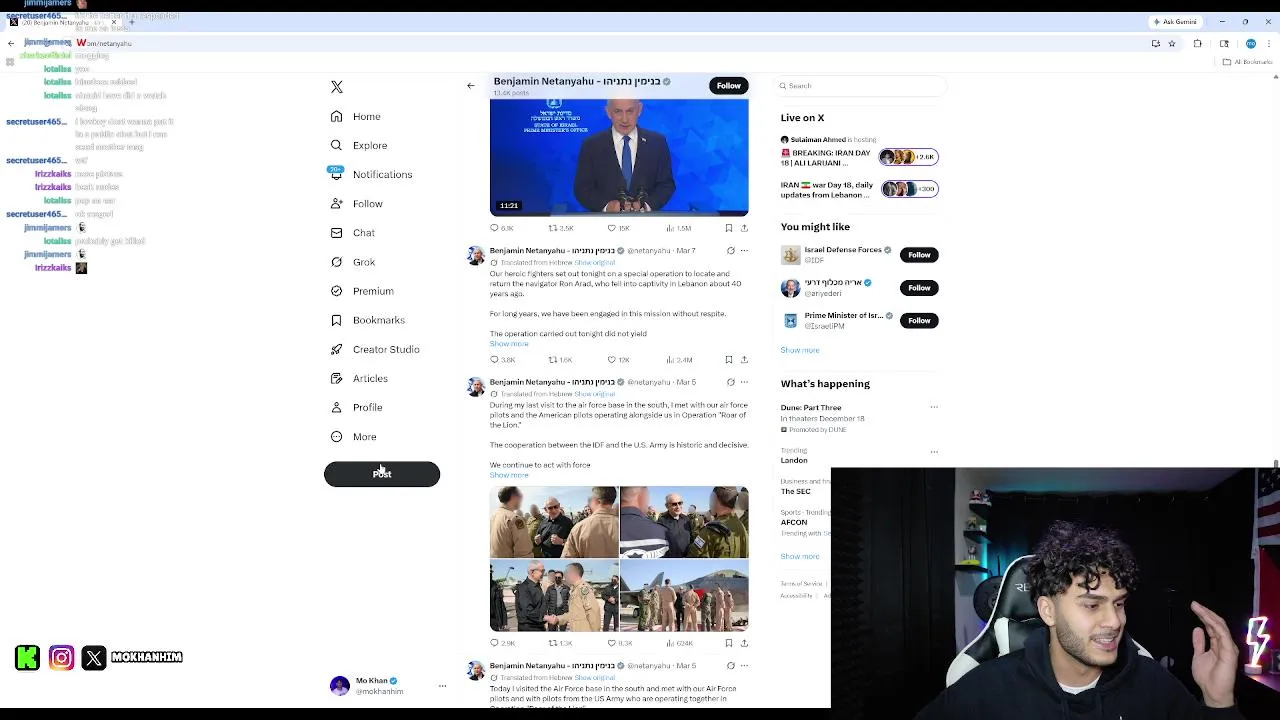The width and height of the screenshot is (1280, 720).
Task: Like the video post with 15K likes
Action: pos(619,228)
